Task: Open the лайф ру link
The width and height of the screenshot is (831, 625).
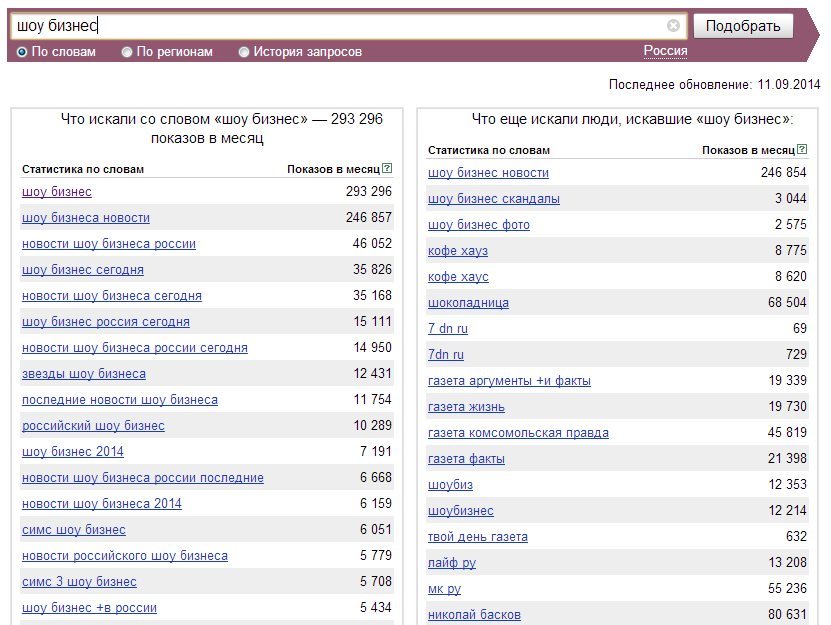Action: (452, 562)
